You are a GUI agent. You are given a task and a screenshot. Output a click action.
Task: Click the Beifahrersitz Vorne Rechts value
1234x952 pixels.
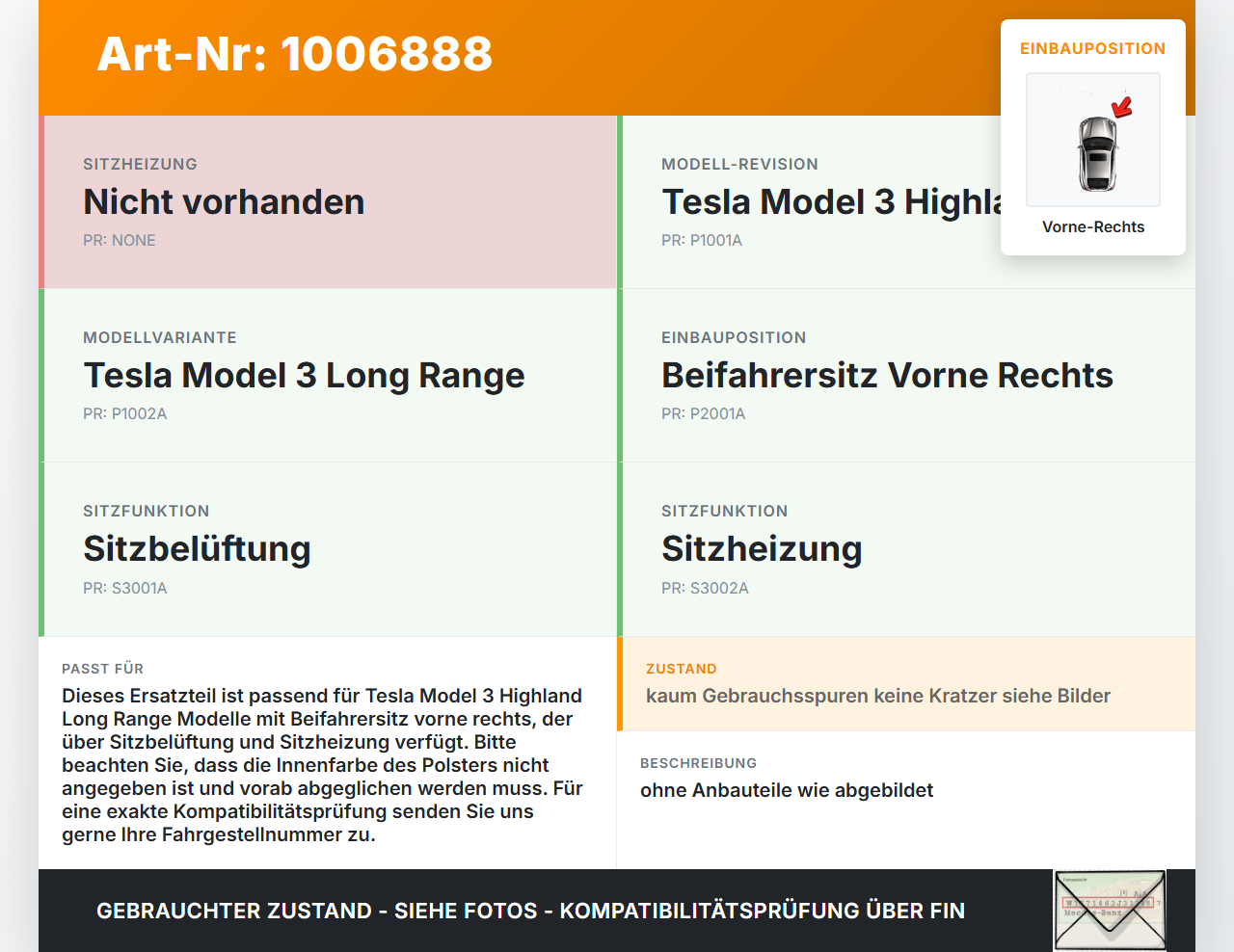coord(887,375)
